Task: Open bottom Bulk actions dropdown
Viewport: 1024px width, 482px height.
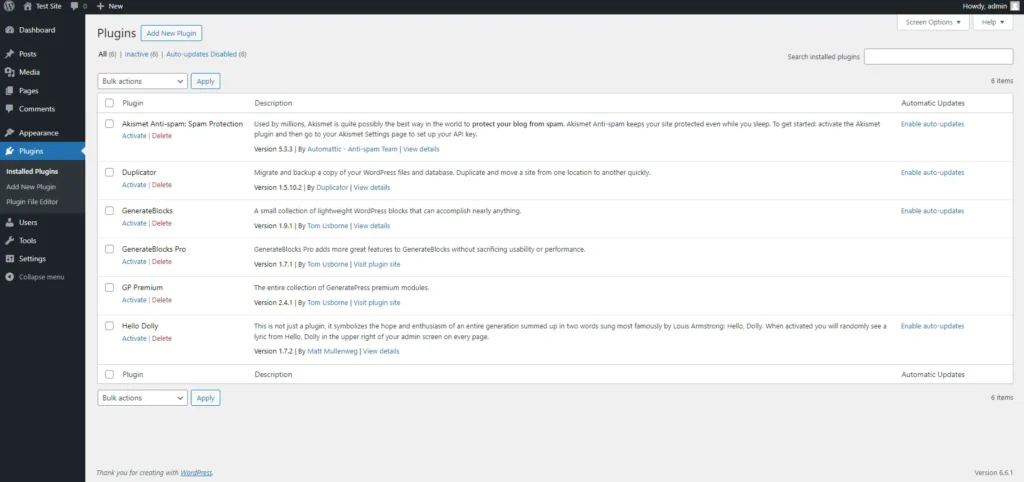Action: (142, 398)
